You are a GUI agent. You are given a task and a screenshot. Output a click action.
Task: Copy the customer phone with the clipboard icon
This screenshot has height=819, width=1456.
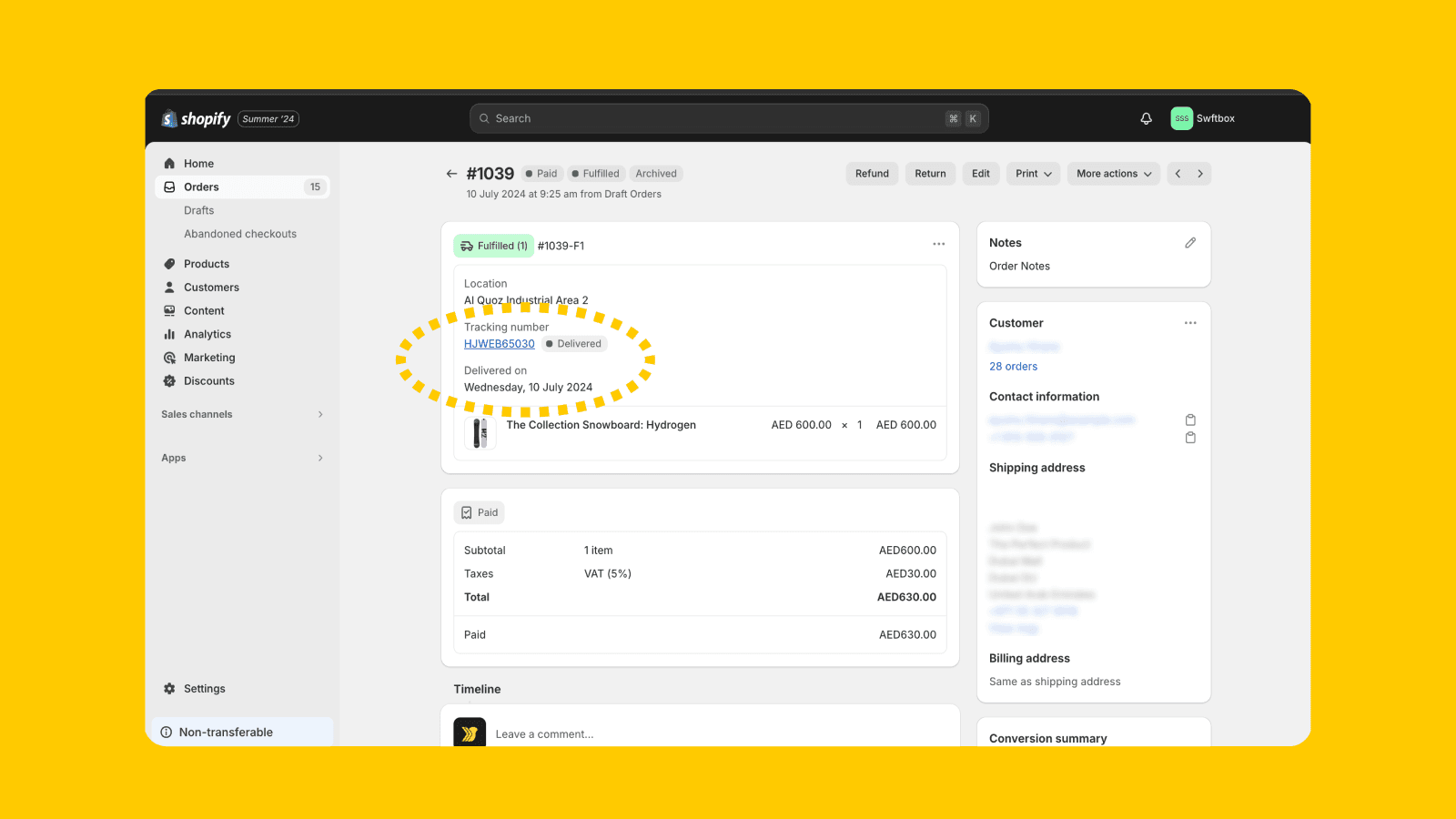tap(1190, 437)
